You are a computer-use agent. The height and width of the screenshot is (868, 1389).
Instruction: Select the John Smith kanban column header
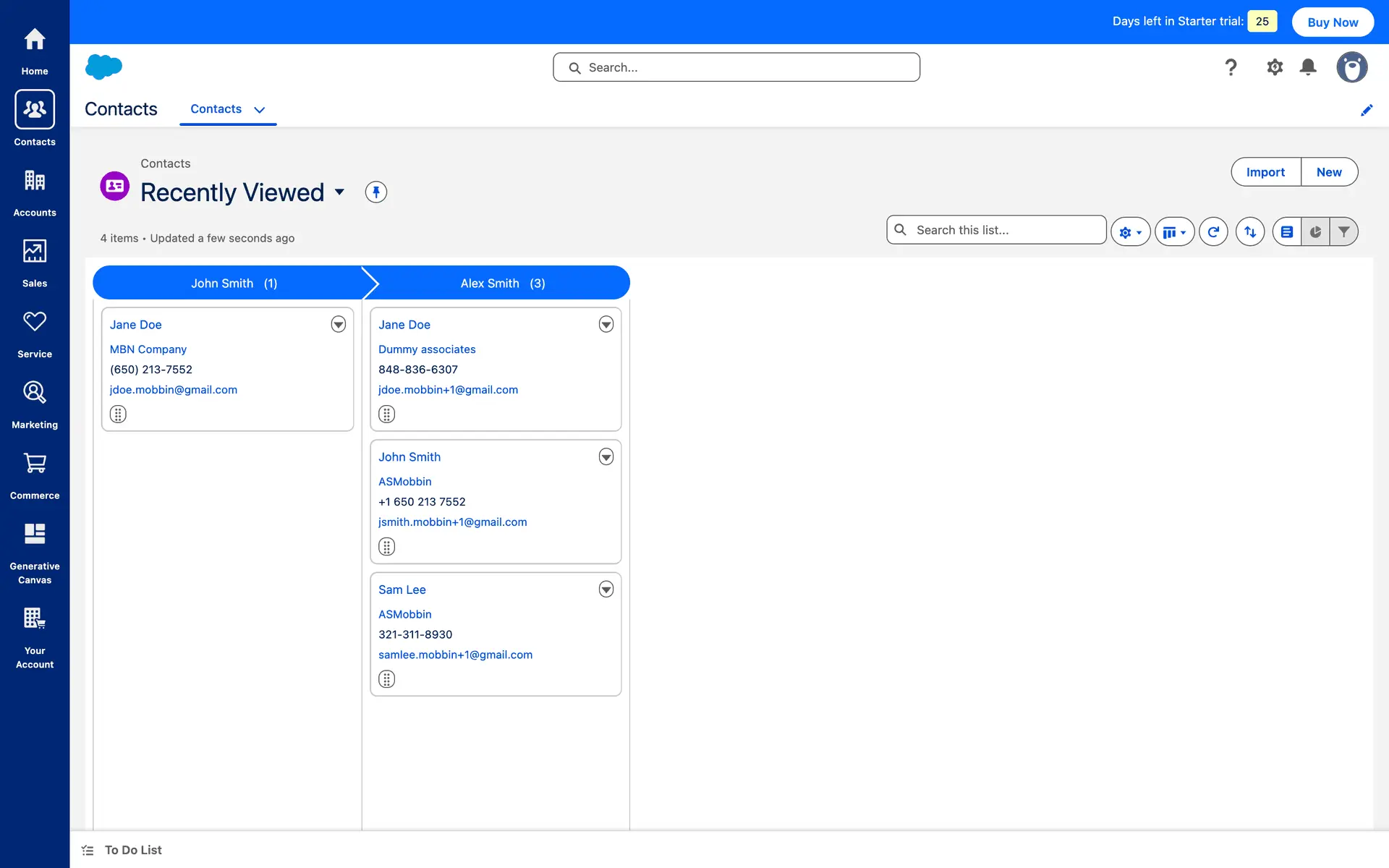coord(233,283)
